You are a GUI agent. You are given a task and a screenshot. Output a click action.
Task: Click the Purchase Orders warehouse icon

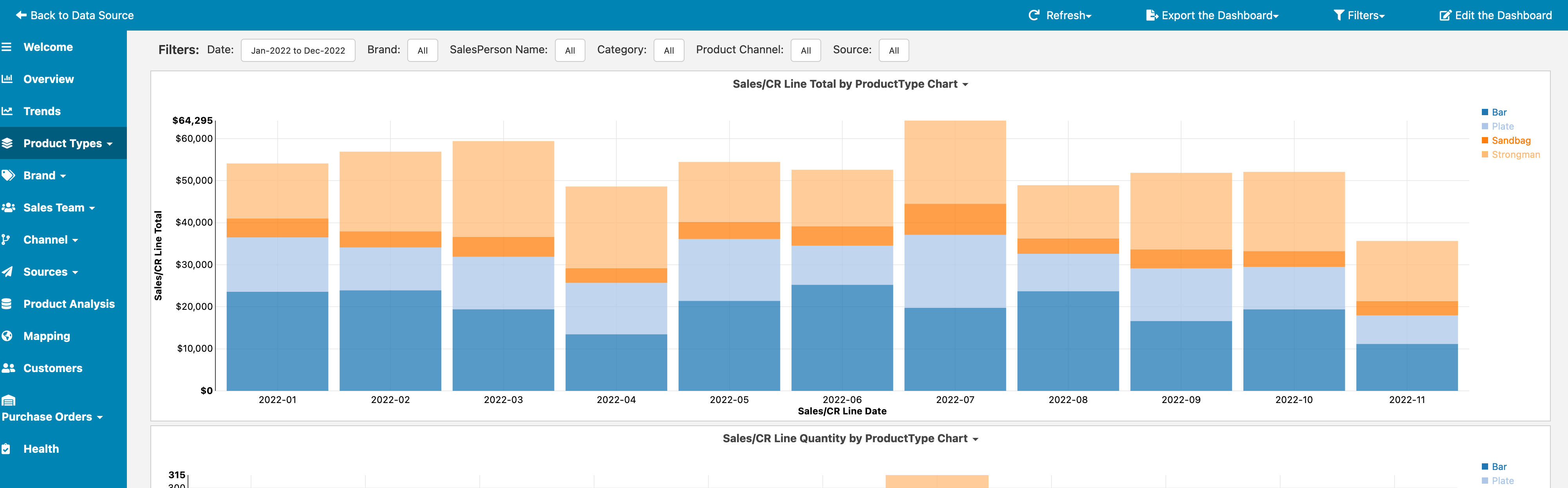point(9,400)
